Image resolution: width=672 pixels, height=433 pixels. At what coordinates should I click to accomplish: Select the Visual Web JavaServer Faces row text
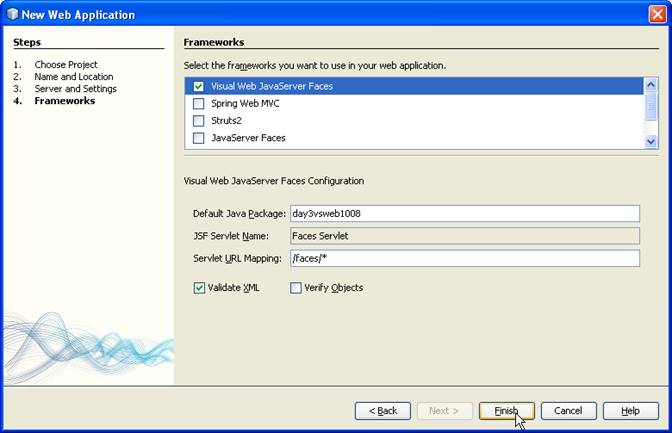(x=272, y=86)
